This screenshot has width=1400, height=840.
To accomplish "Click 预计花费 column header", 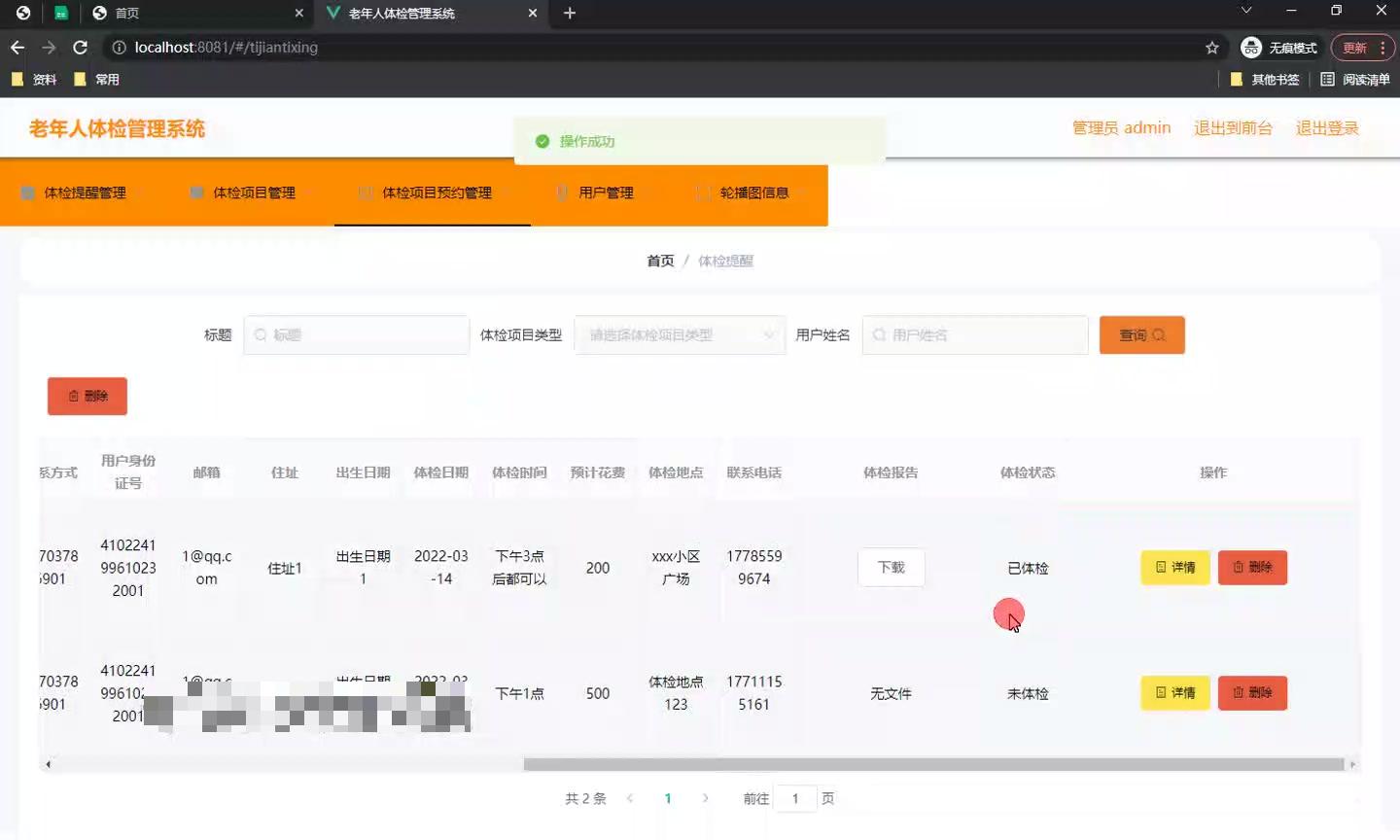I will 598,472.
